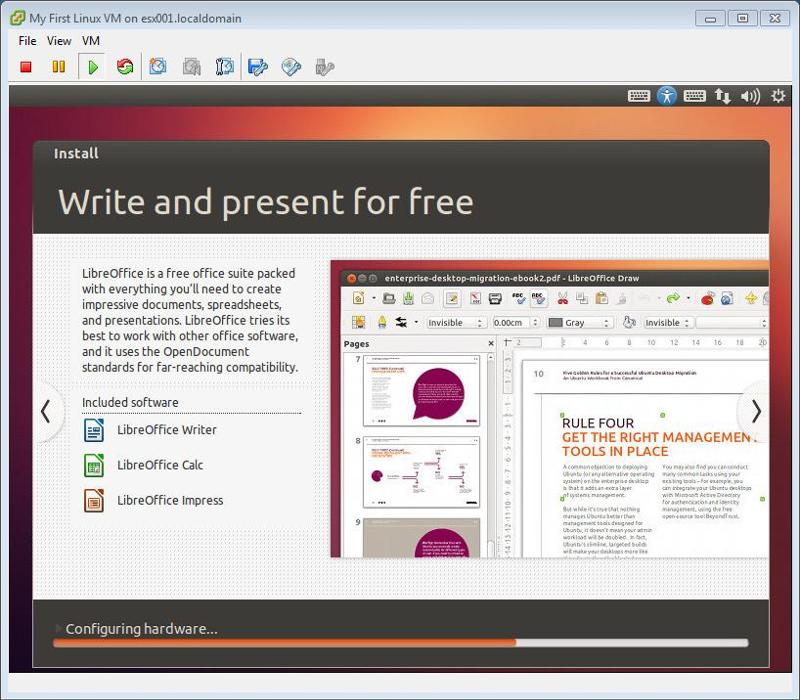Click the LibreOffice Writer icon

pyautogui.click(x=94, y=430)
